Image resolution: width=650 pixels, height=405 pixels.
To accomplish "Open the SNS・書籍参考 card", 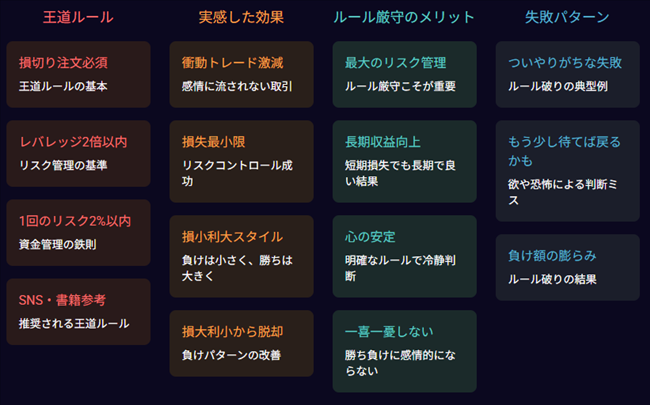I will [78, 311].
